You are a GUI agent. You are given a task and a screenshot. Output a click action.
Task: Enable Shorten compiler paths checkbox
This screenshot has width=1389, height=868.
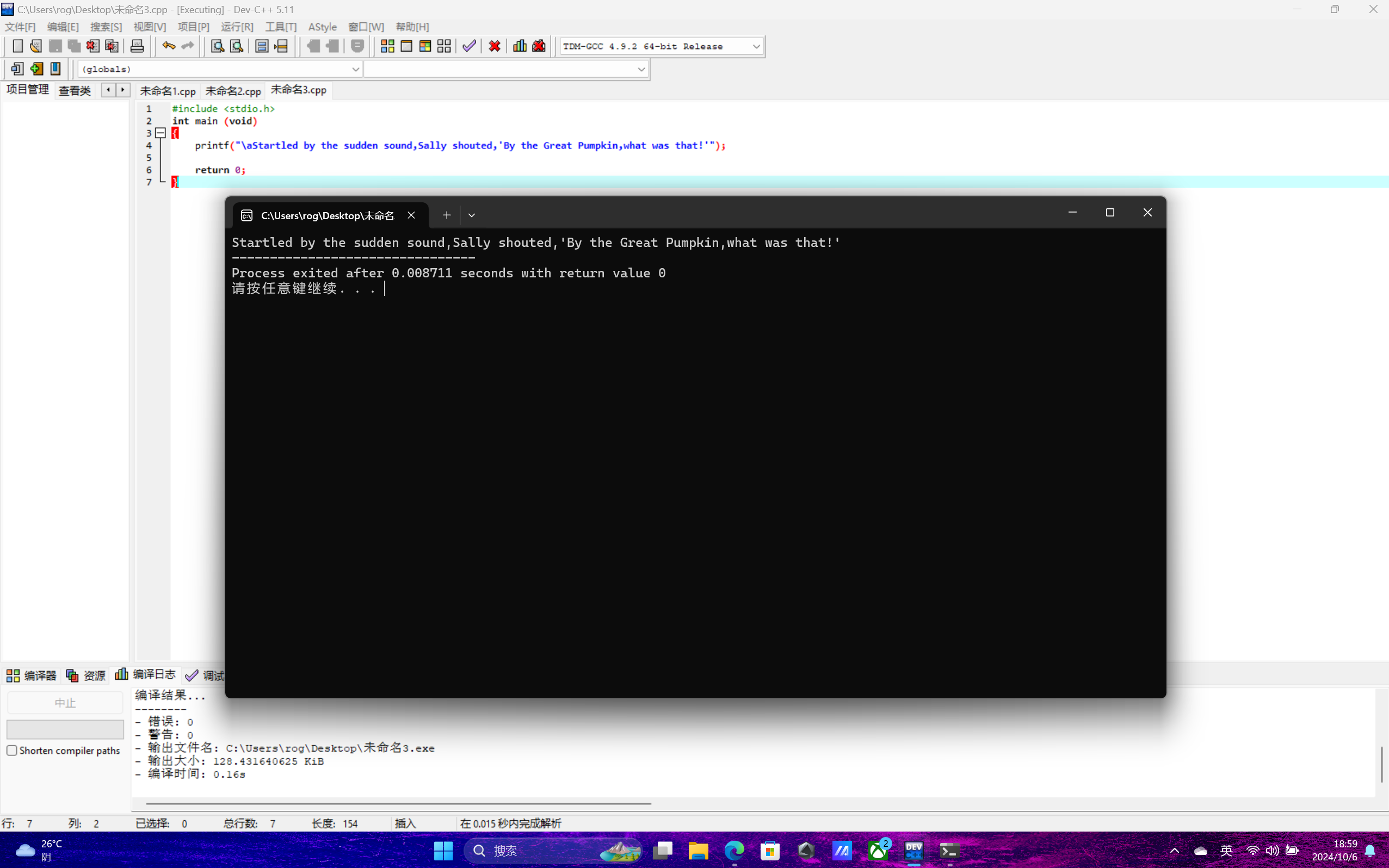[12, 751]
